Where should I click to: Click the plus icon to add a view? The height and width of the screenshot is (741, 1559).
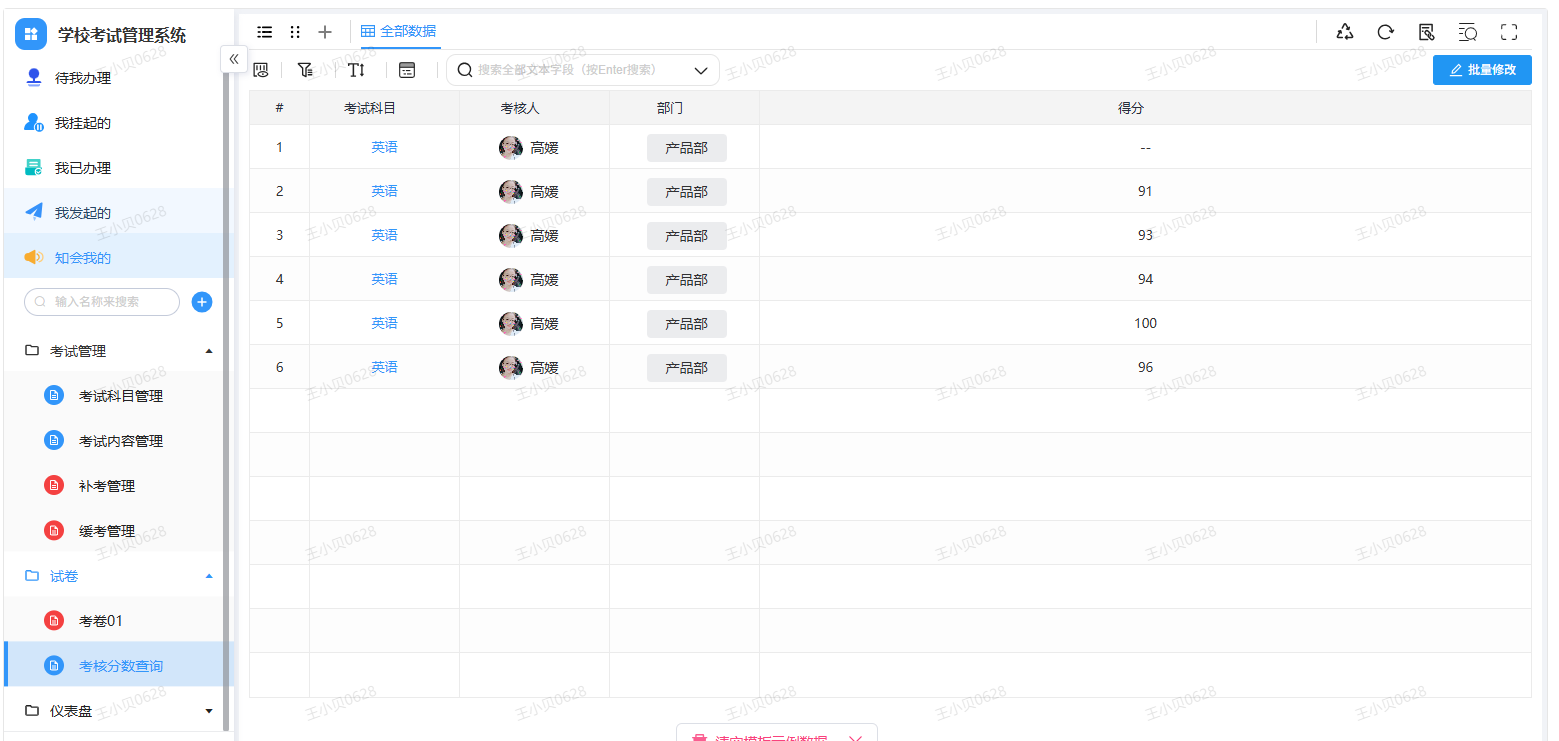coord(325,32)
